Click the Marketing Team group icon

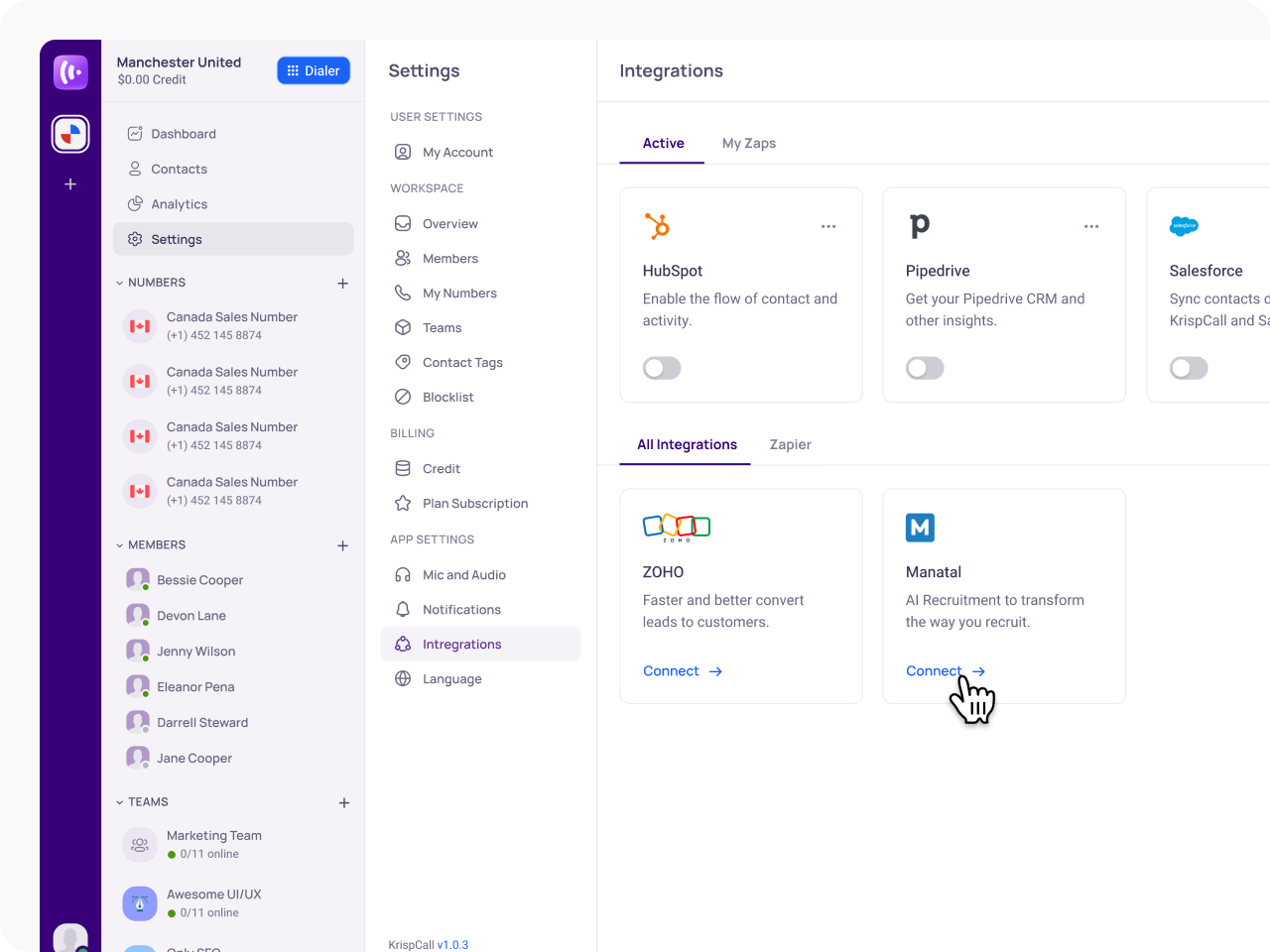click(140, 845)
